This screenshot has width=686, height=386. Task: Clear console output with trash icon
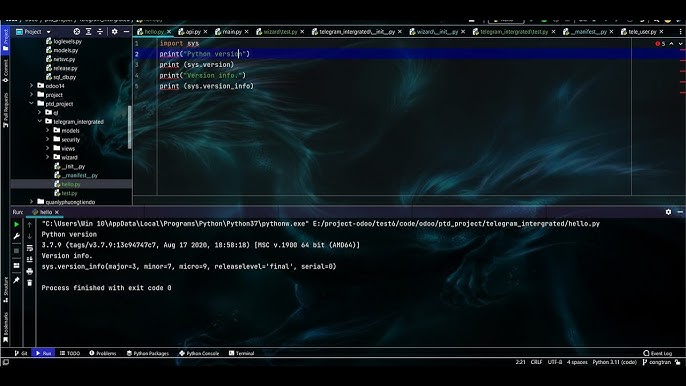pyautogui.click(x=29, y=283)
